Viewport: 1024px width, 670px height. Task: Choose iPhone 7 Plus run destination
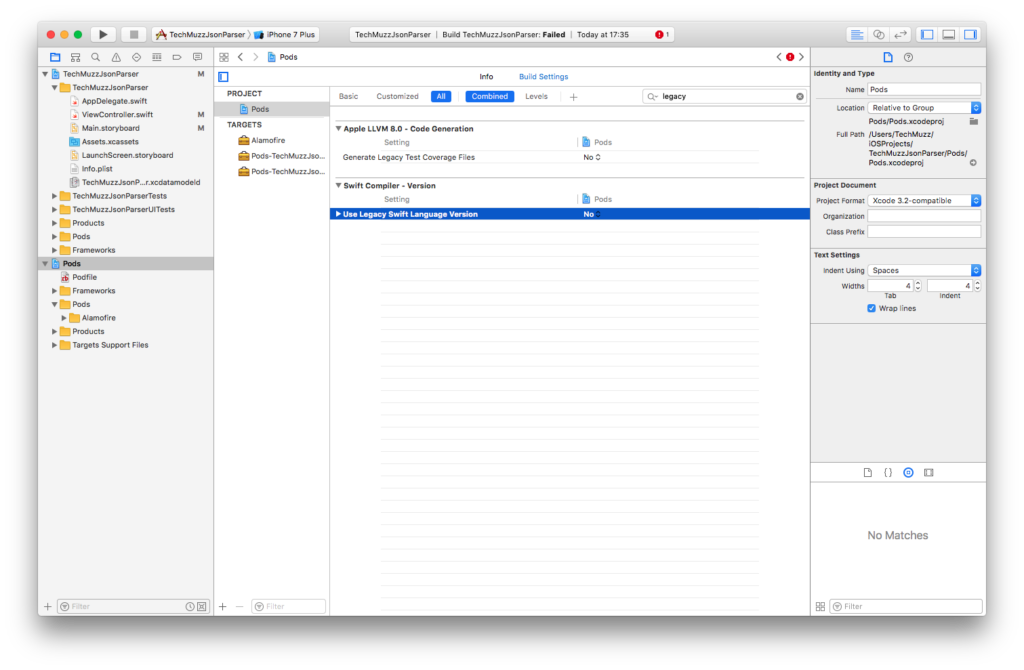pos(285,35)
